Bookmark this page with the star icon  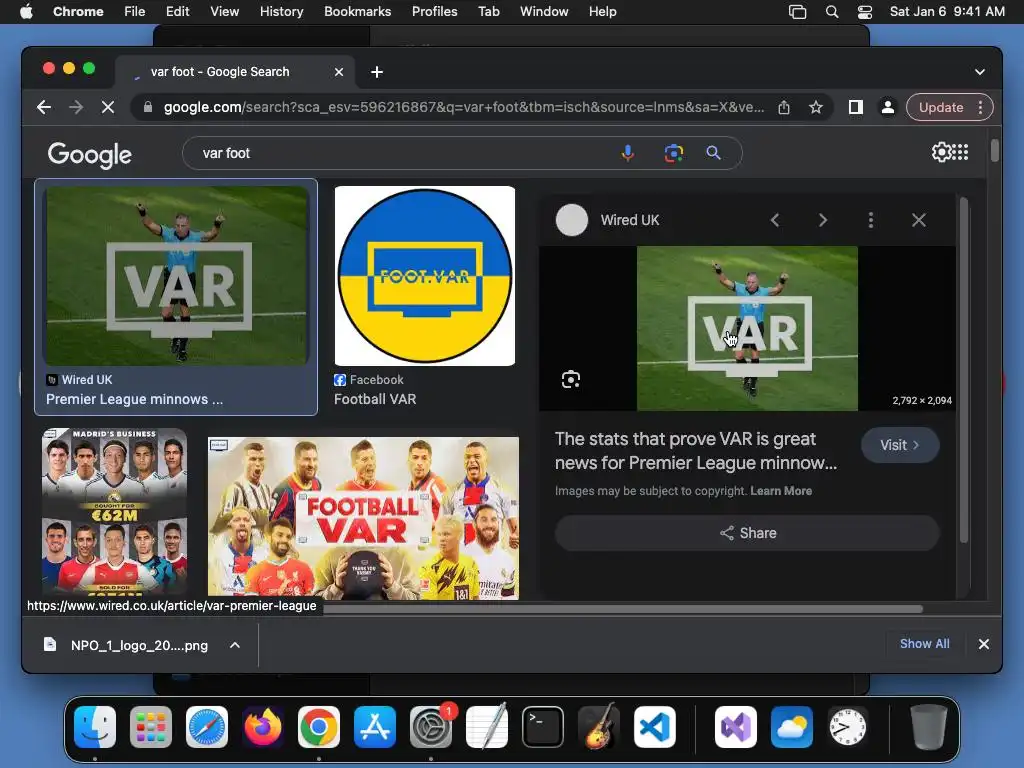pos(816,107)
